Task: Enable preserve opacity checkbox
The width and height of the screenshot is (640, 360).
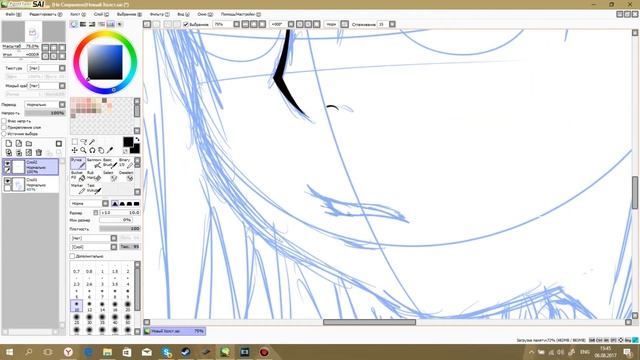Action: coord(4,121)
